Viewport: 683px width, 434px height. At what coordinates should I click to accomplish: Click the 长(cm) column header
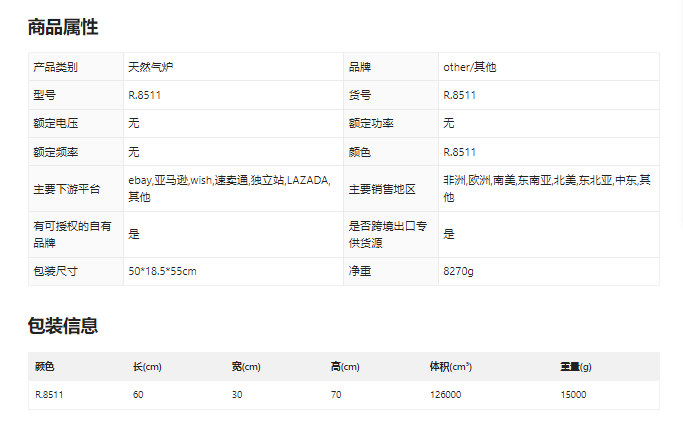pyautogui.click(x=147, y=367)
